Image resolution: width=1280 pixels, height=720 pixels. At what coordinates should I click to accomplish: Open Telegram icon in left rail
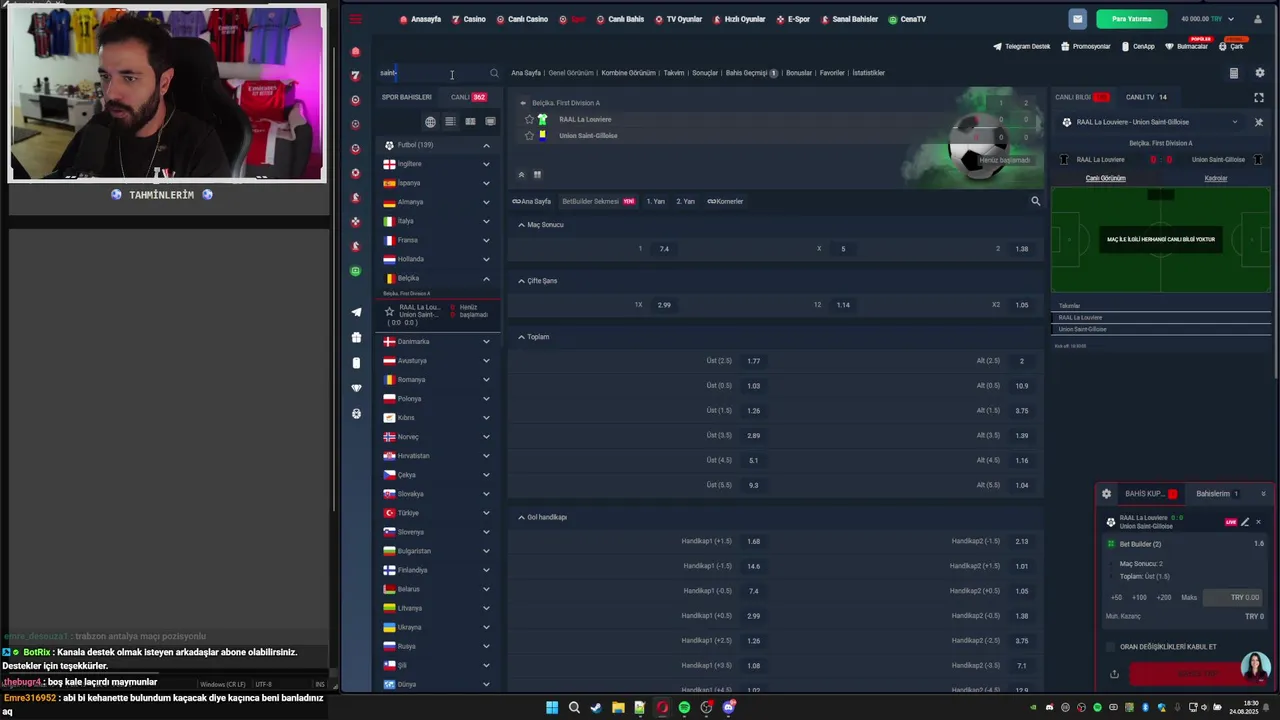pyautogui.click(x=356, y=312)
